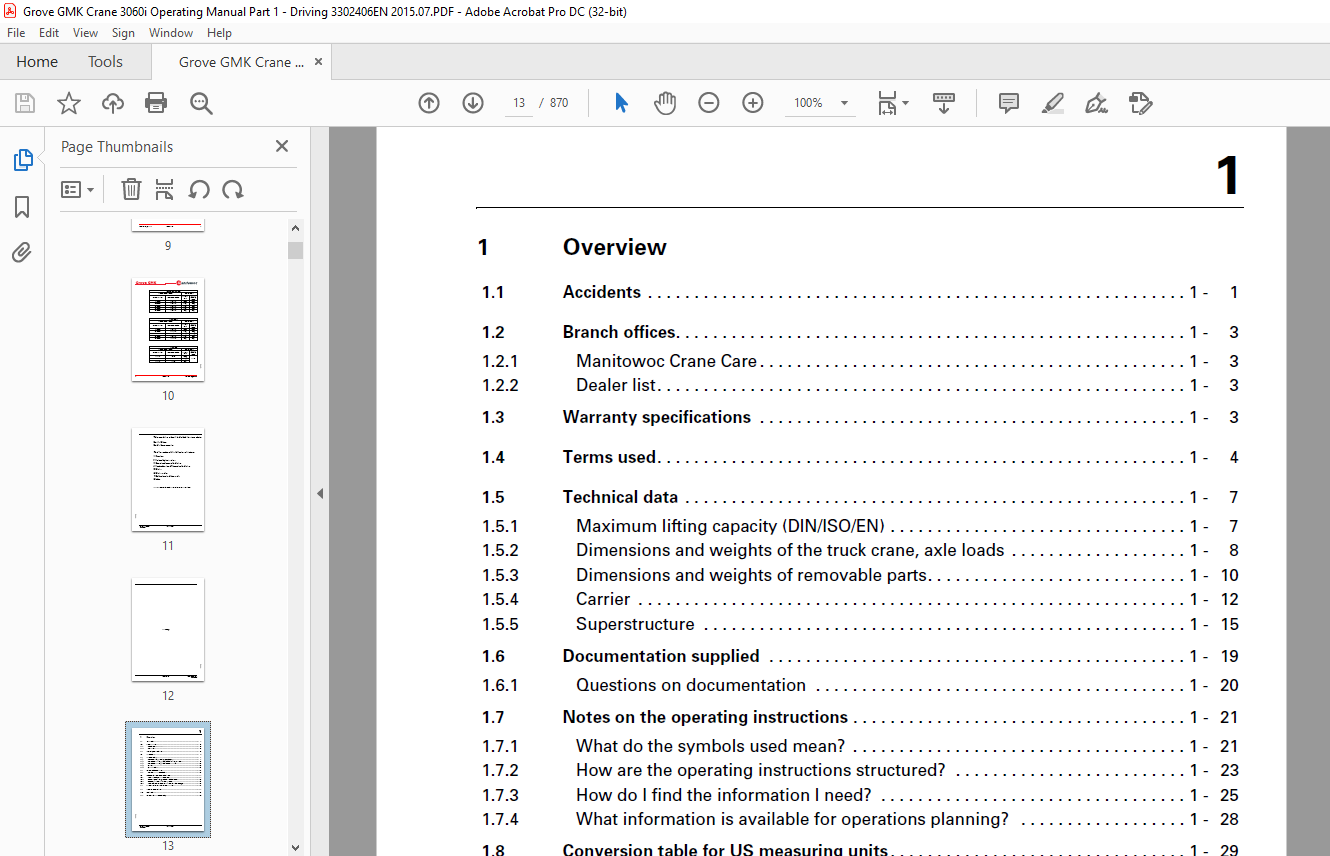The width and height of the screenshot is (1330, 856).
Task: Go to previous page with up arrow
Action: tap(429, 103)
